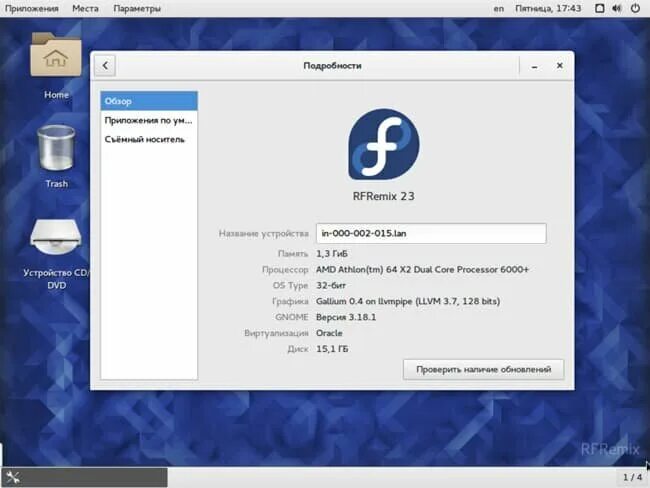The height and width of the screenshot is (488, 650).
Task: Click the virtualization value Oracle
Action: point(329,333)
